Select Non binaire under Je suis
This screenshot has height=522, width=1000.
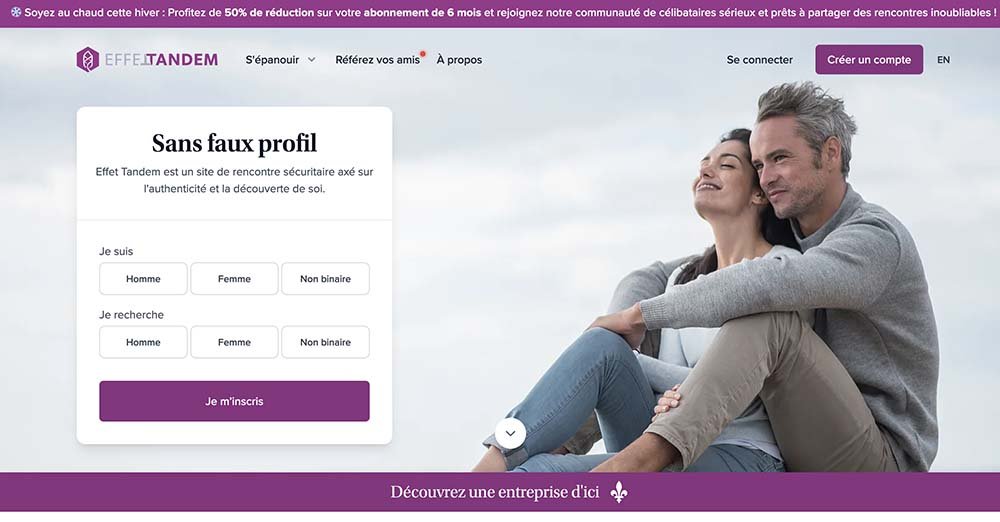[x=325, y=279]
